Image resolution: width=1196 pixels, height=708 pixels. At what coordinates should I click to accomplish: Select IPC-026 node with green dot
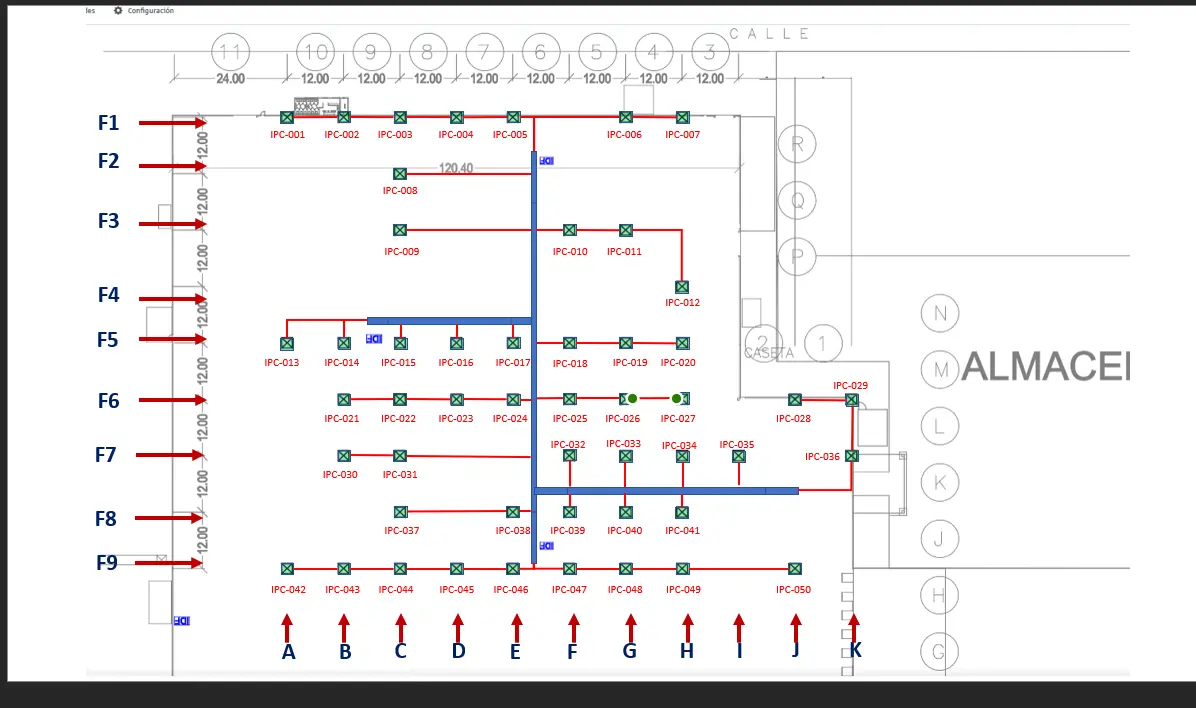[628, 399]
